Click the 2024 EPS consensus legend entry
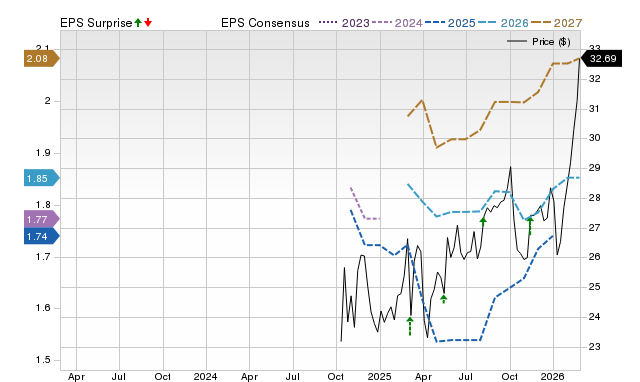640x382 pixels. point(397,23)
